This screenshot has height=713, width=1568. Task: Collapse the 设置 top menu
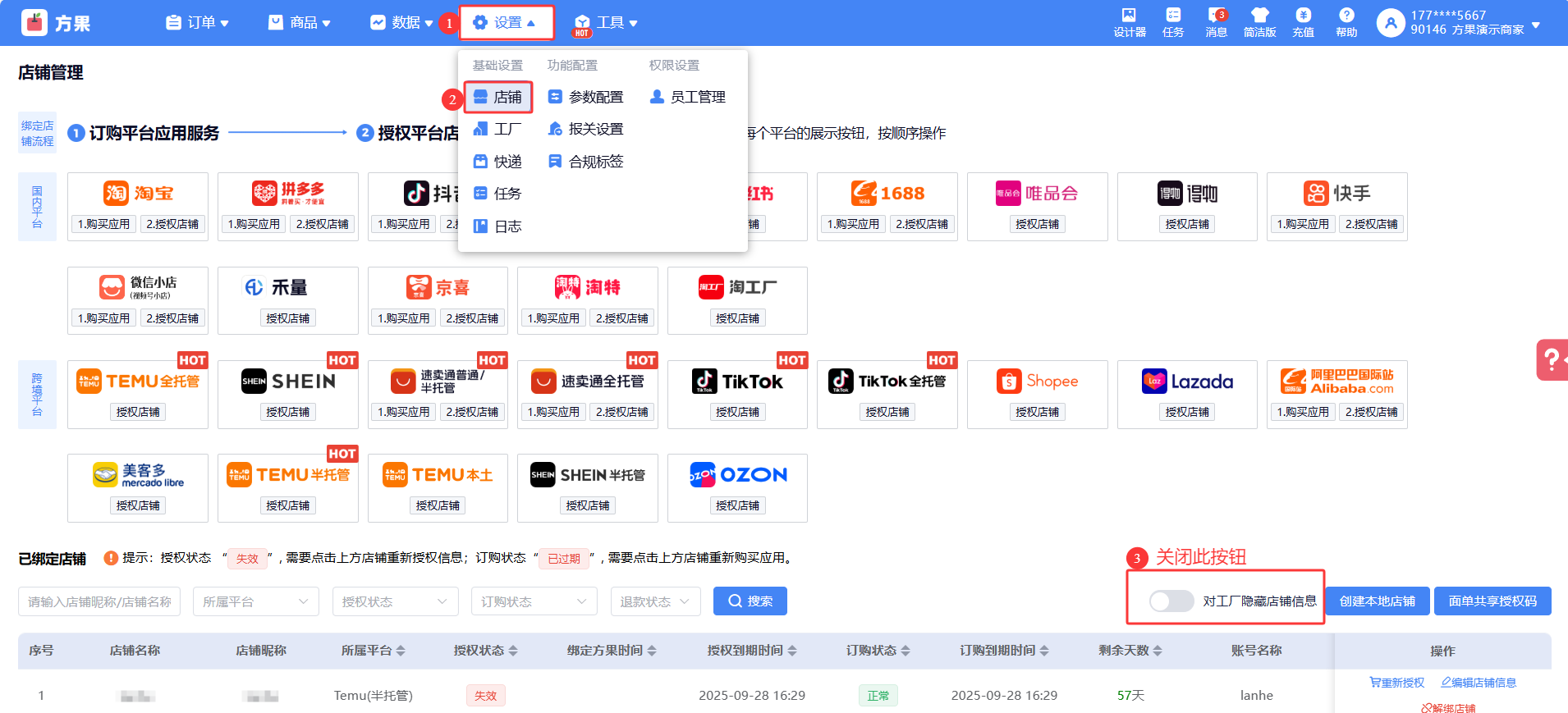point(505,23)
